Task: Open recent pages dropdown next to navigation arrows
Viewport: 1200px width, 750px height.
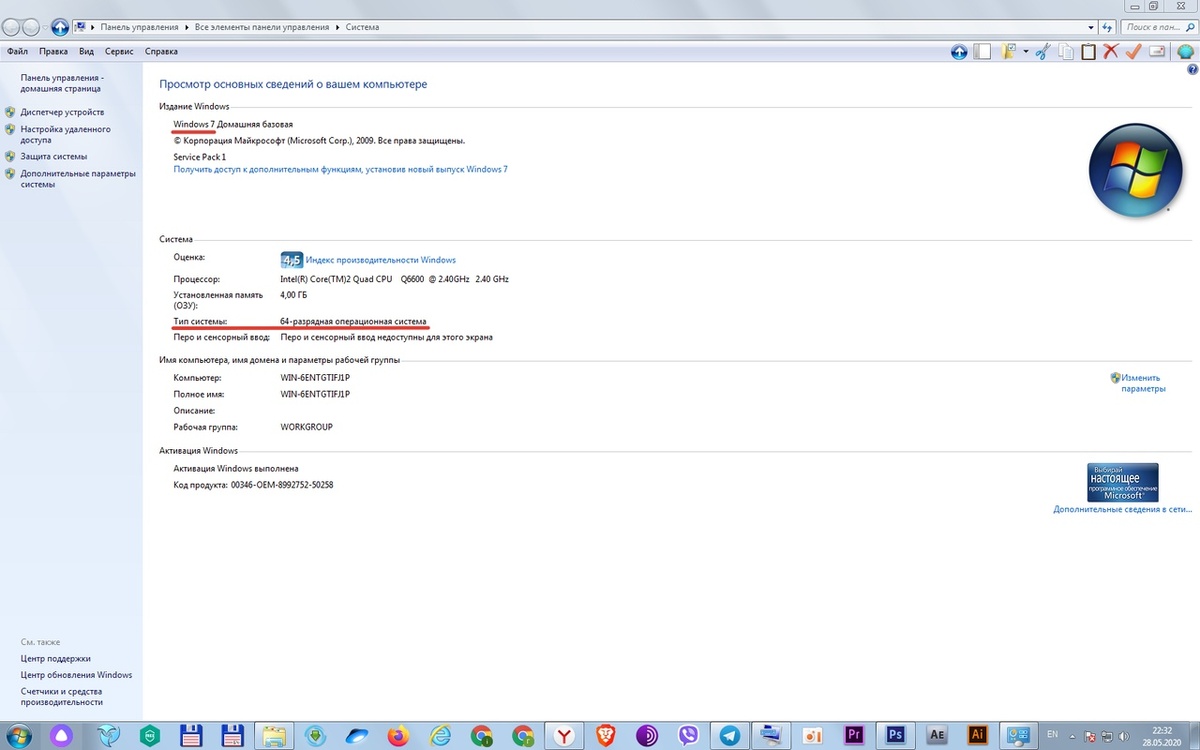Action: tap(46, 28)
